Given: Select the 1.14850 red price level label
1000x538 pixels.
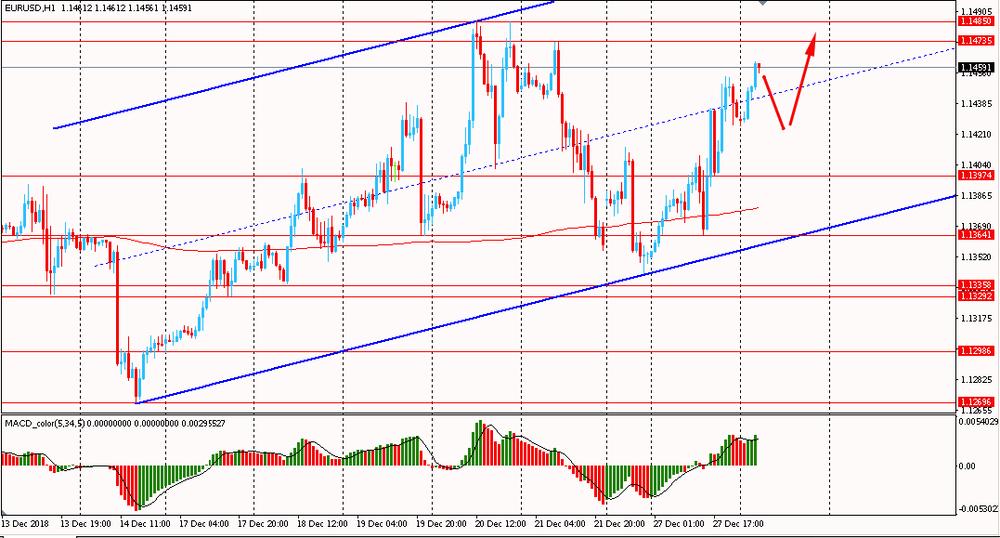Looking at the screenshot, I should click(x=976, y=21).
